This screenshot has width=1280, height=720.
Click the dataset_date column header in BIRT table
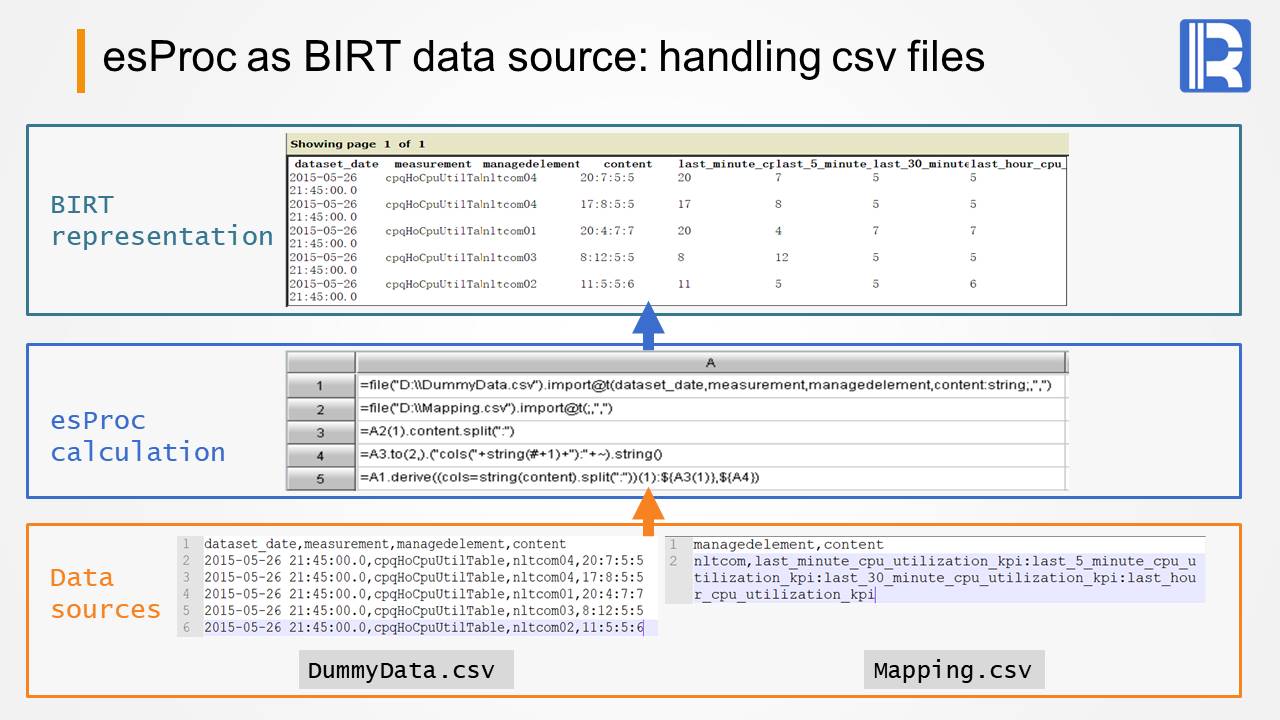pos(336,164)
